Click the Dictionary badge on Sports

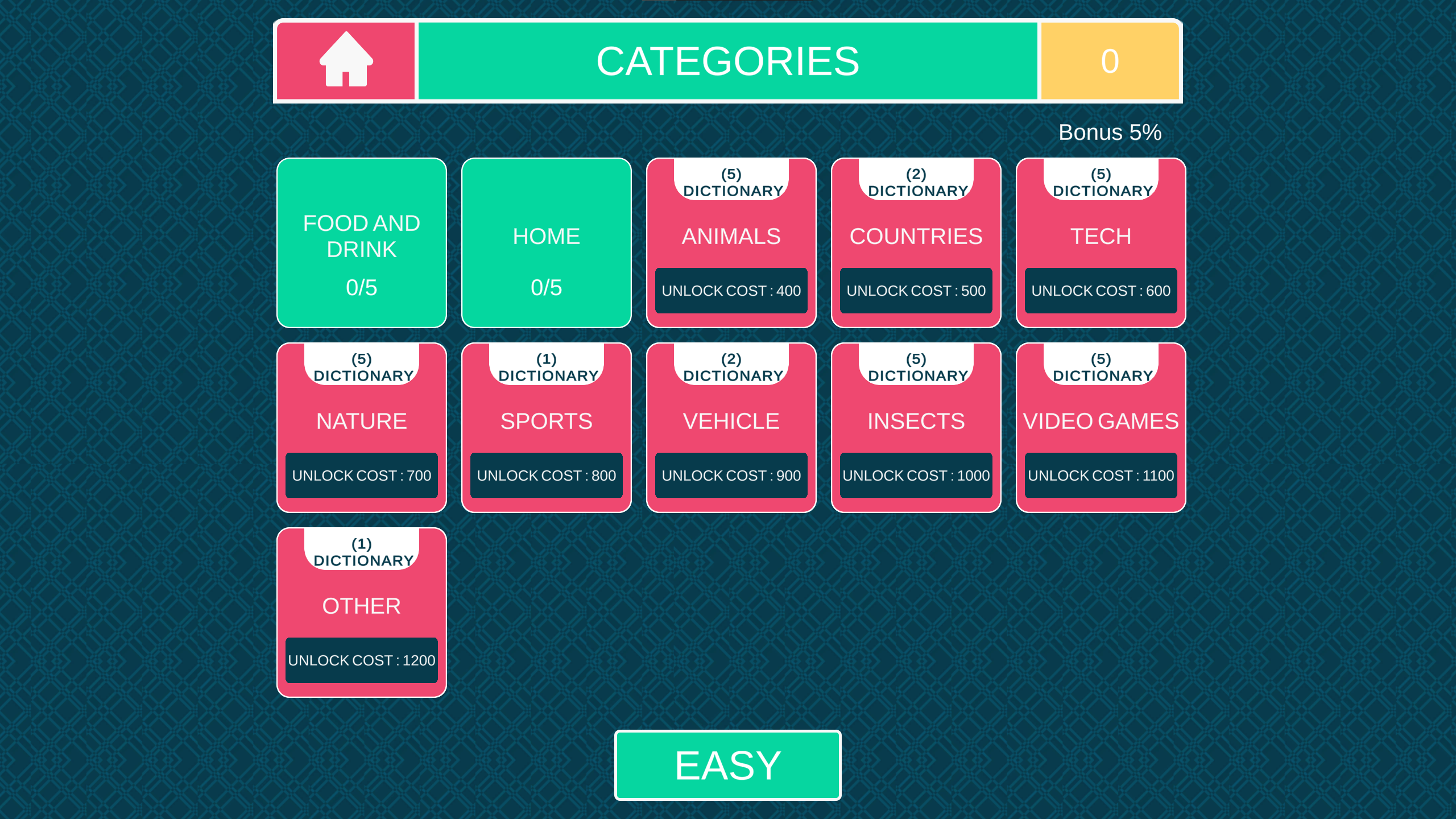[x=546, y=367]
